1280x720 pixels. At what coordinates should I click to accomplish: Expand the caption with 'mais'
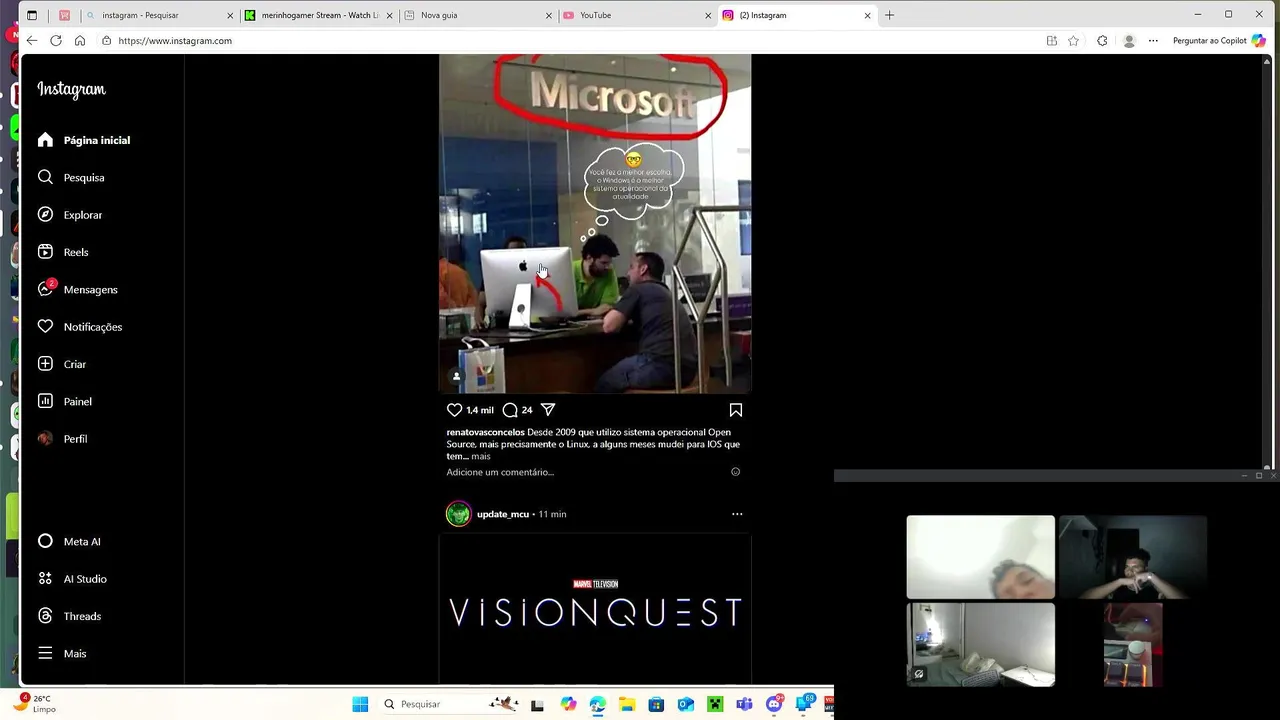(481, 456)
